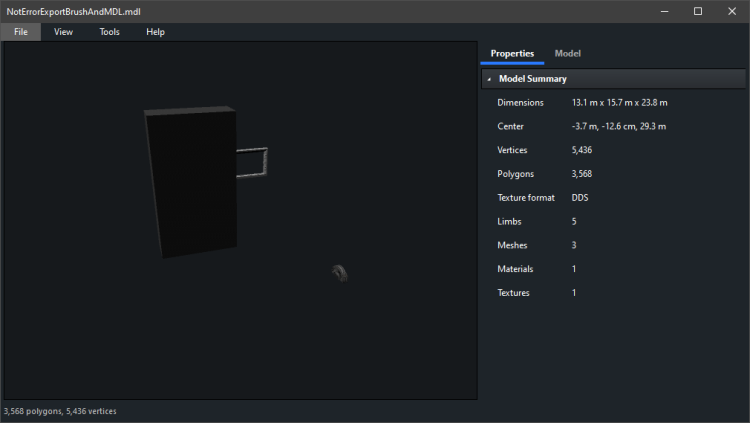Open the Help menu

click(x=155, y=32)
